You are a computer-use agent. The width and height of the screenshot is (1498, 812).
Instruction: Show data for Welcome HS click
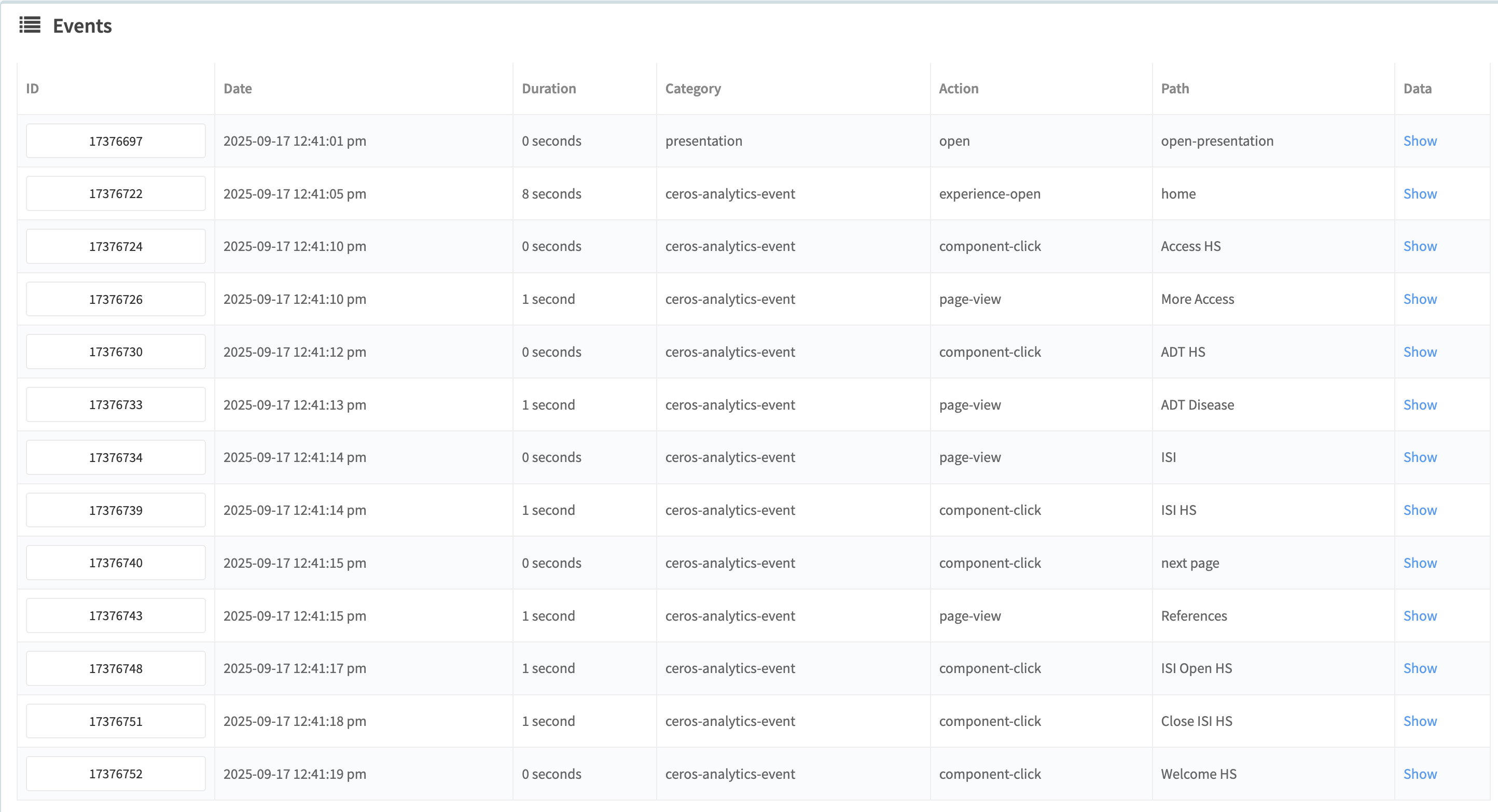click(1420, 774)
